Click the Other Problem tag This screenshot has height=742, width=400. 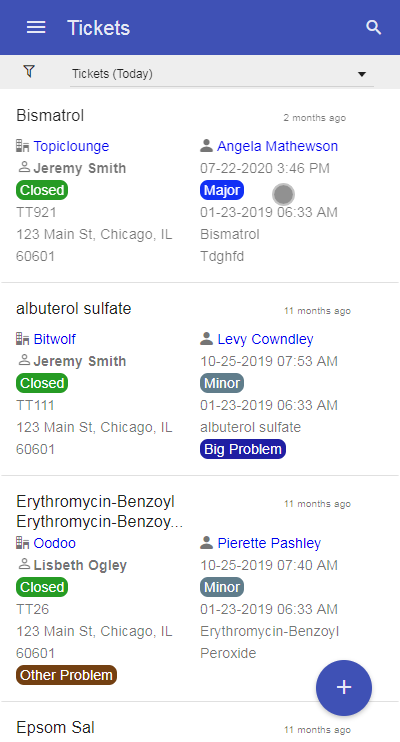click(x=66, y=675)
